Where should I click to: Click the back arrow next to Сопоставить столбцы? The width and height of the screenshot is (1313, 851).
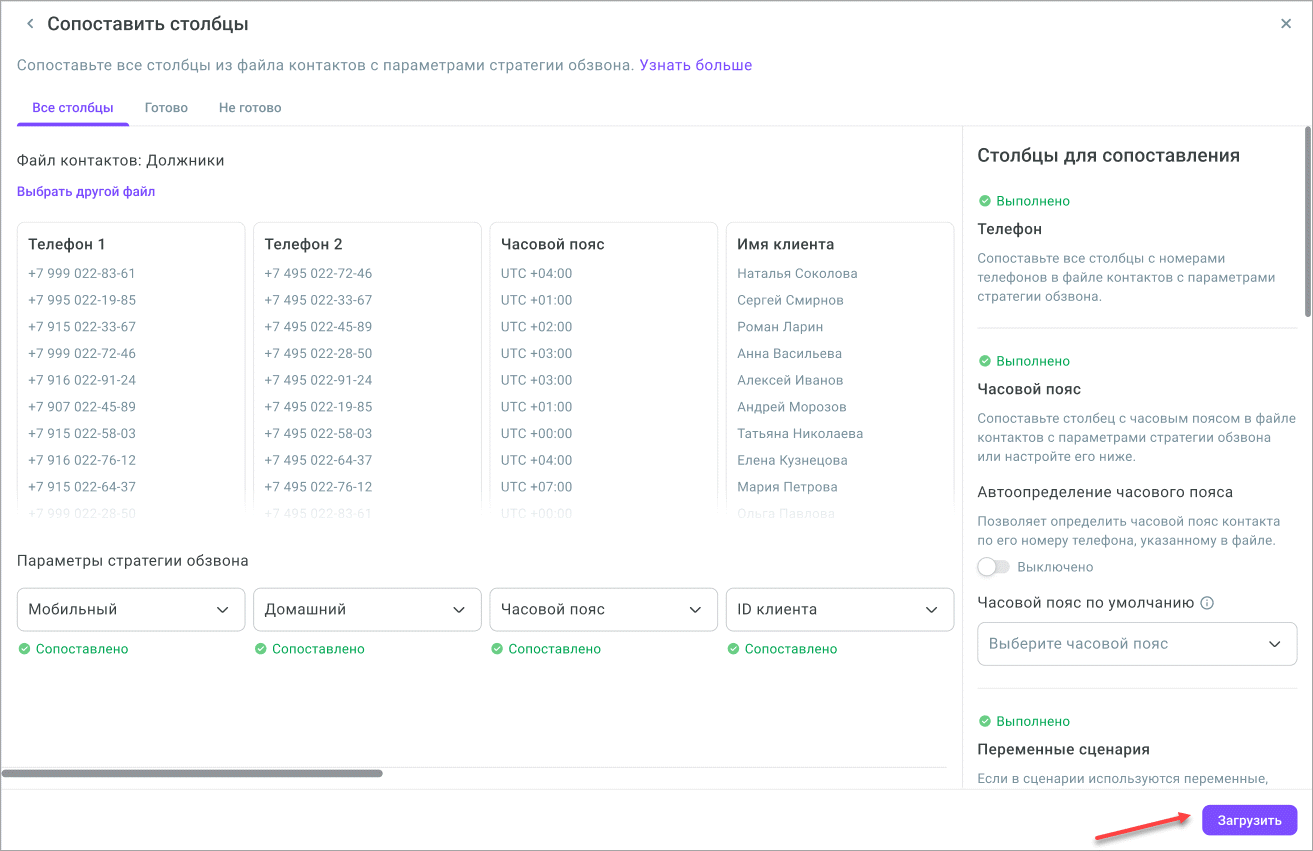click(30, 24)
